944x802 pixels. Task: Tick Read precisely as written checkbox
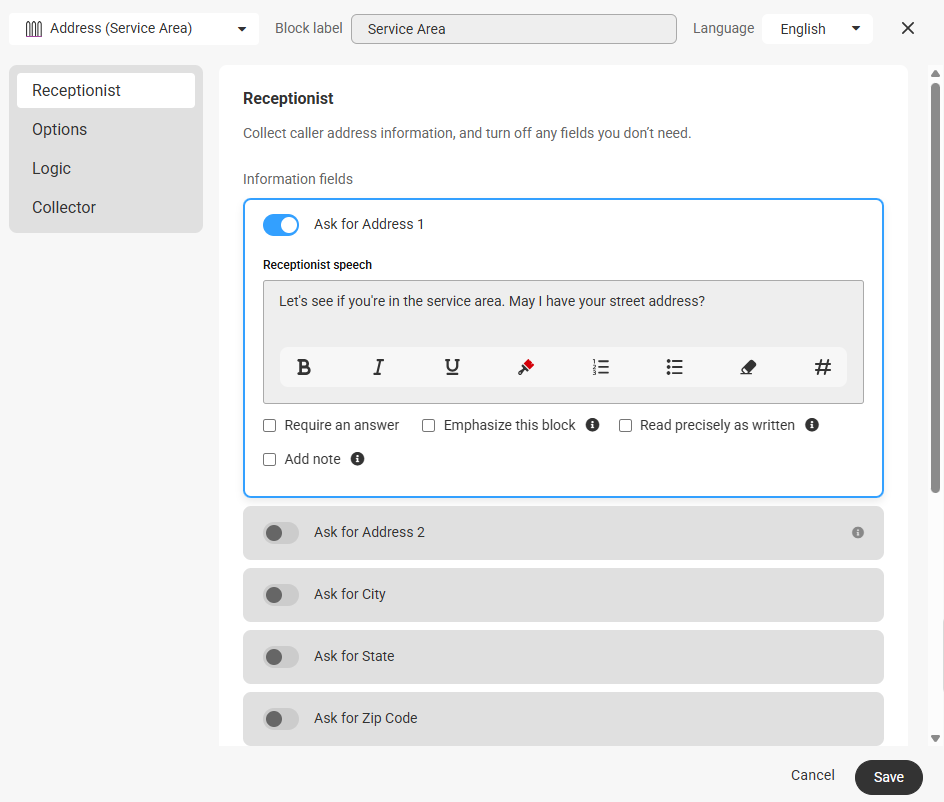(x=626, y=426)
